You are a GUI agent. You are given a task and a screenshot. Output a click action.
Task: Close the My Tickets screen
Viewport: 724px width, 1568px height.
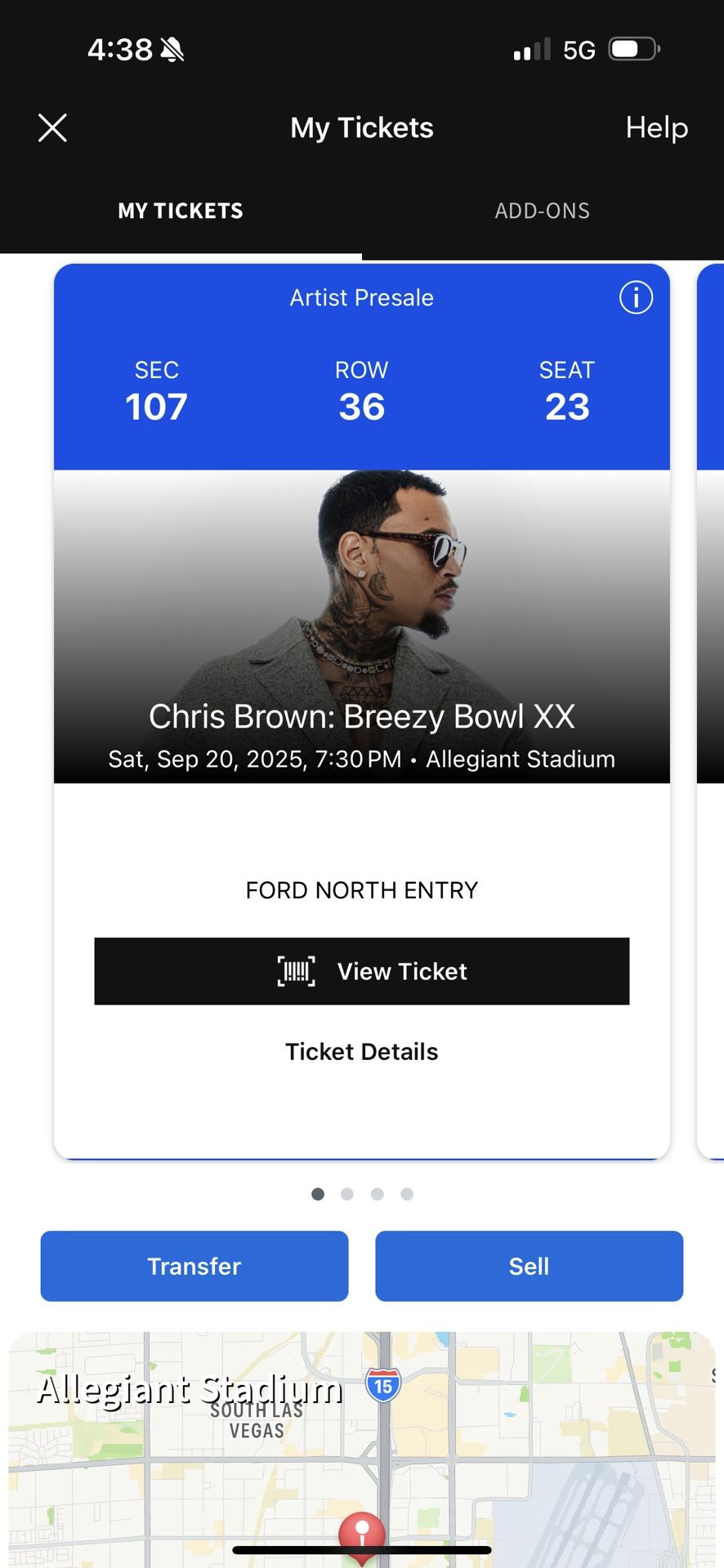coord(52,128)
